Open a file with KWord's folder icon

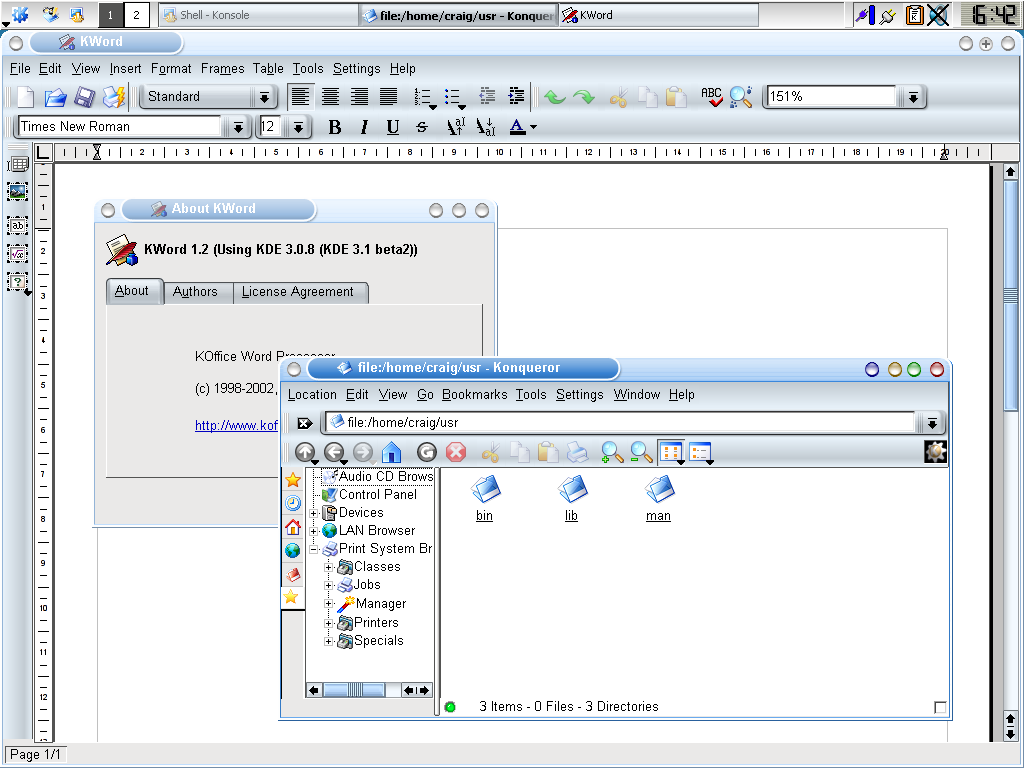click(x=56, y=97)
